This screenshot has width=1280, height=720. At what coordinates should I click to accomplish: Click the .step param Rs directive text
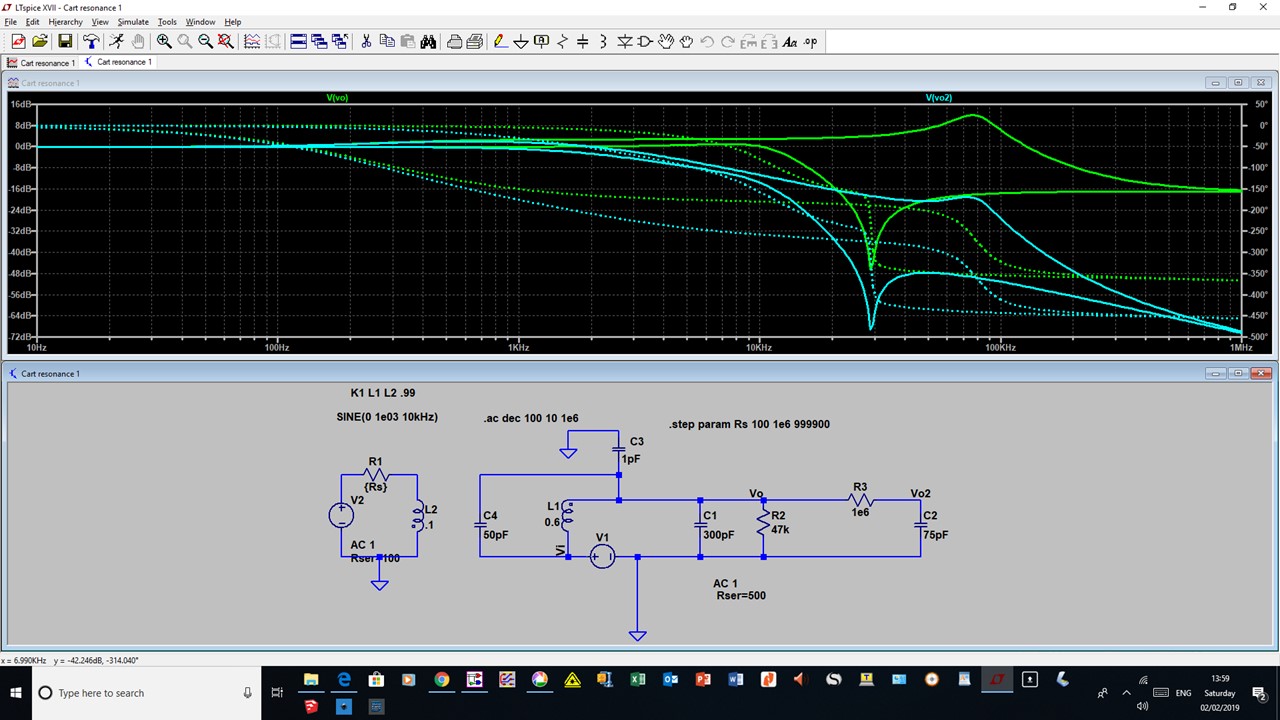(x=749, y=424)
